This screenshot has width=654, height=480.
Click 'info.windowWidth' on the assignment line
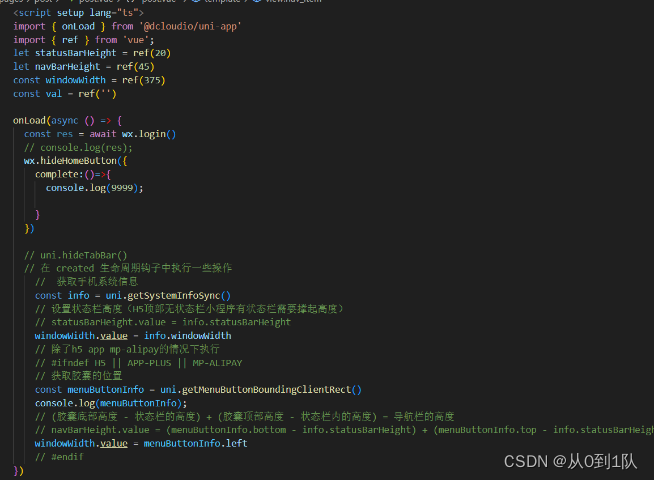pyautogui.click(x=188, y=336)
